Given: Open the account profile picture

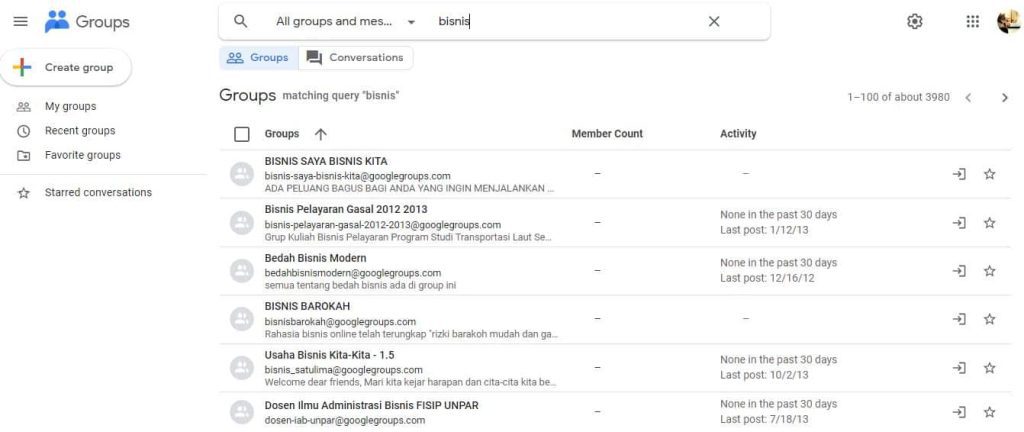Looking at the screenshot, I should click(1008, 22).
